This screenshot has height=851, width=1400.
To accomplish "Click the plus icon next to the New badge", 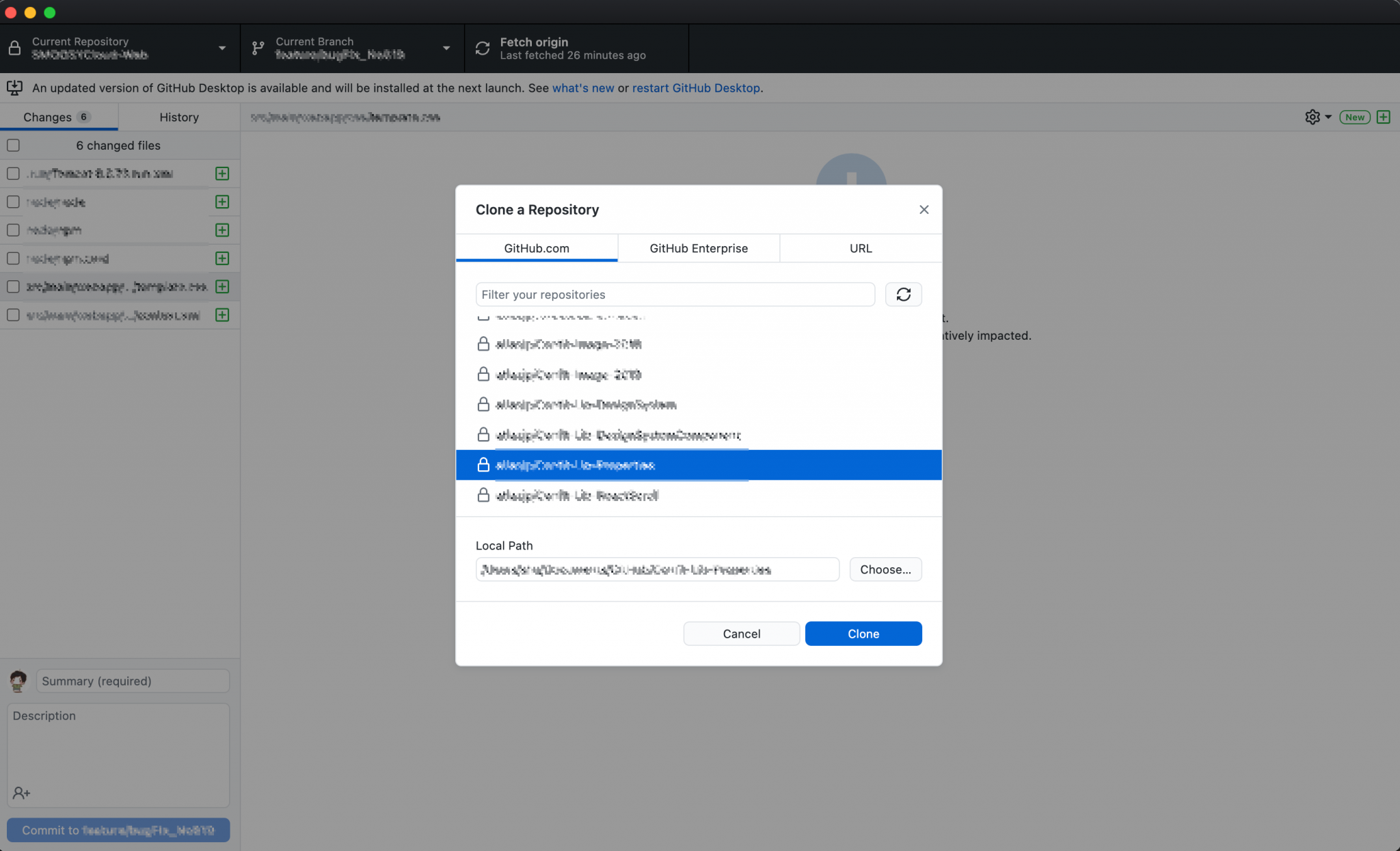I will pos(1384,117).
